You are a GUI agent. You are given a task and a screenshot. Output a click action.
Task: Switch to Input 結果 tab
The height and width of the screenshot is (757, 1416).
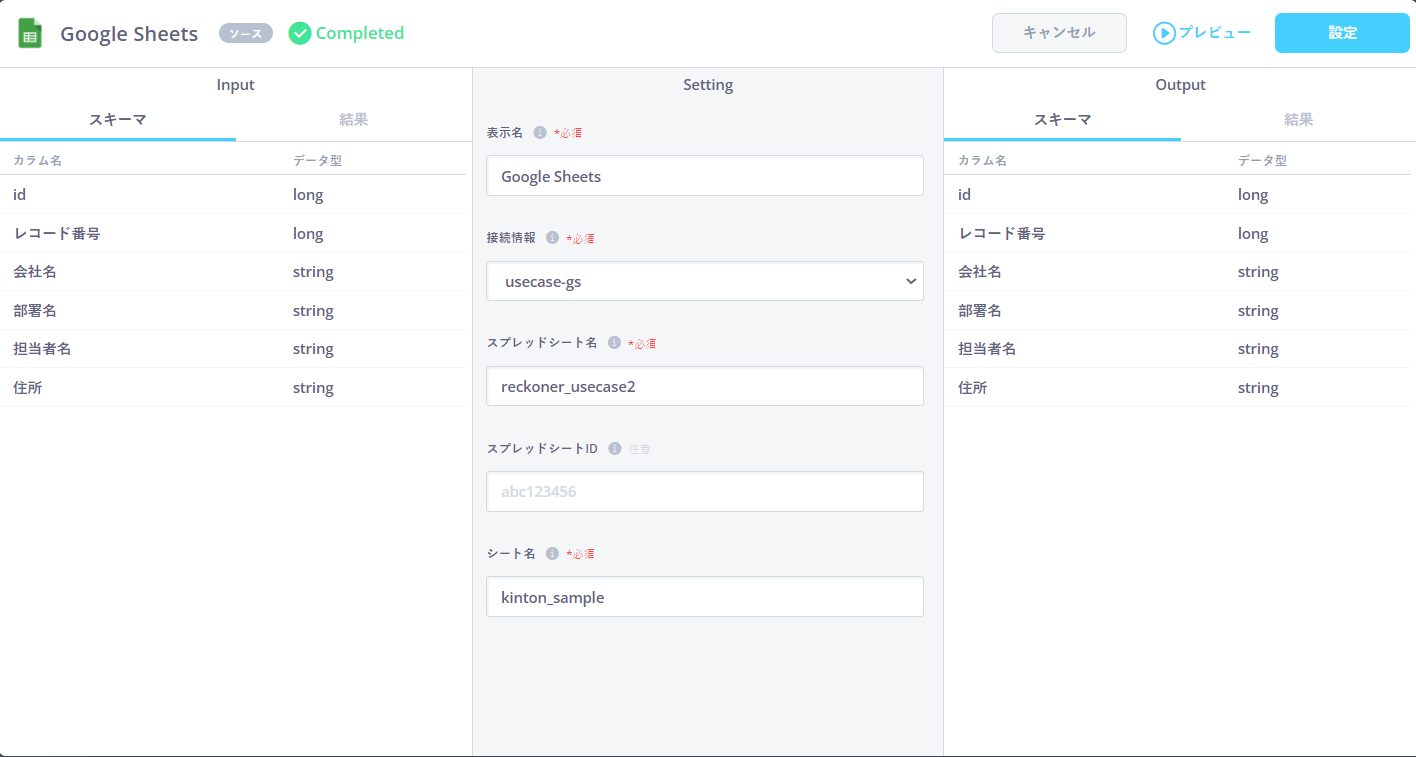pyautogui.click(x=354, y=120)
